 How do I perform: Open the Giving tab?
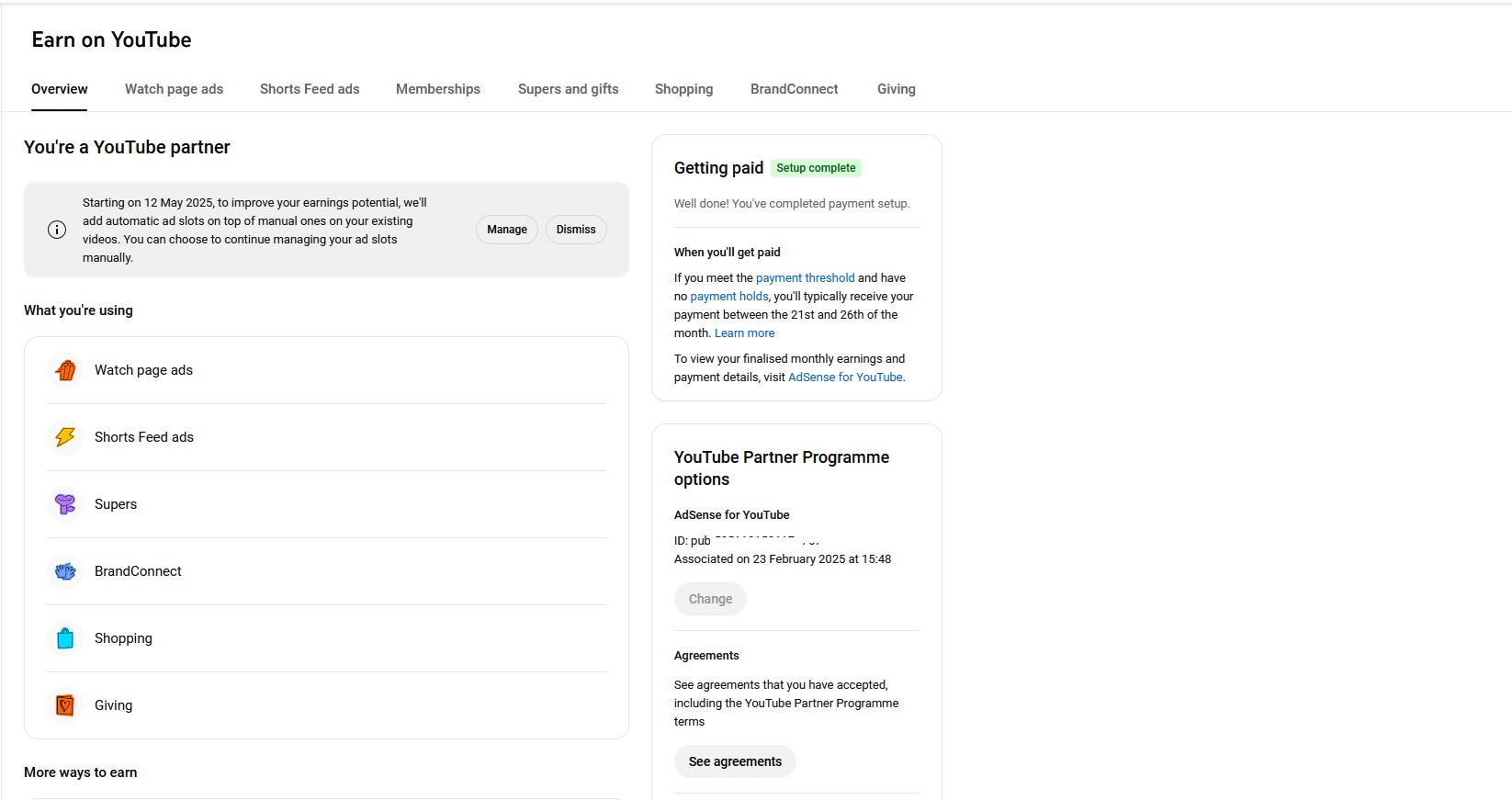(x=897, y=89)
